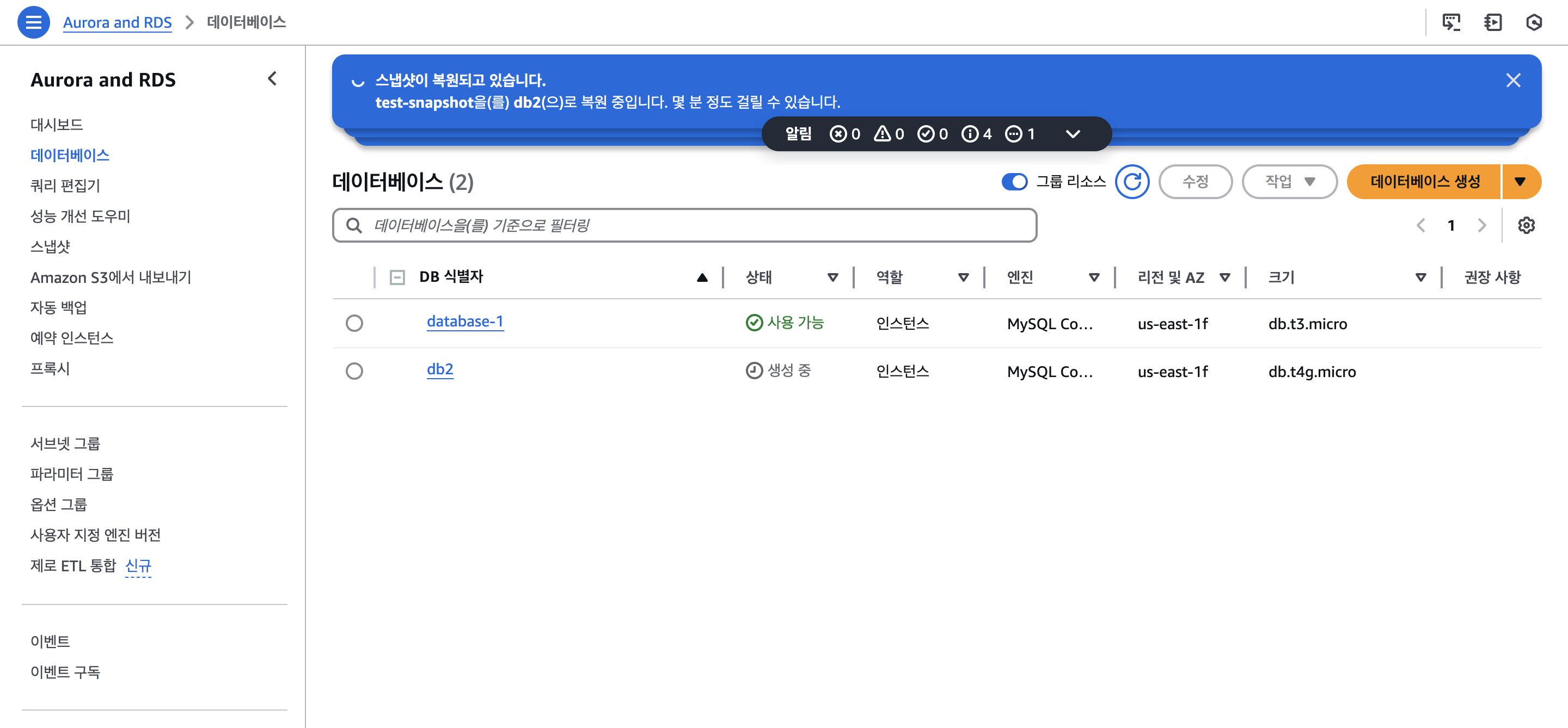Select the db2 radio button
Image resolution: width=1568 pixels, height=728 pixels.
pos(354,371)
